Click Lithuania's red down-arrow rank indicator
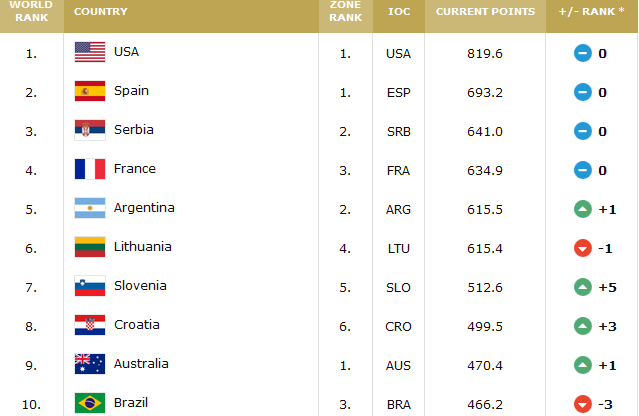This screenshot has width=639, height=416. tap(583, 247)
